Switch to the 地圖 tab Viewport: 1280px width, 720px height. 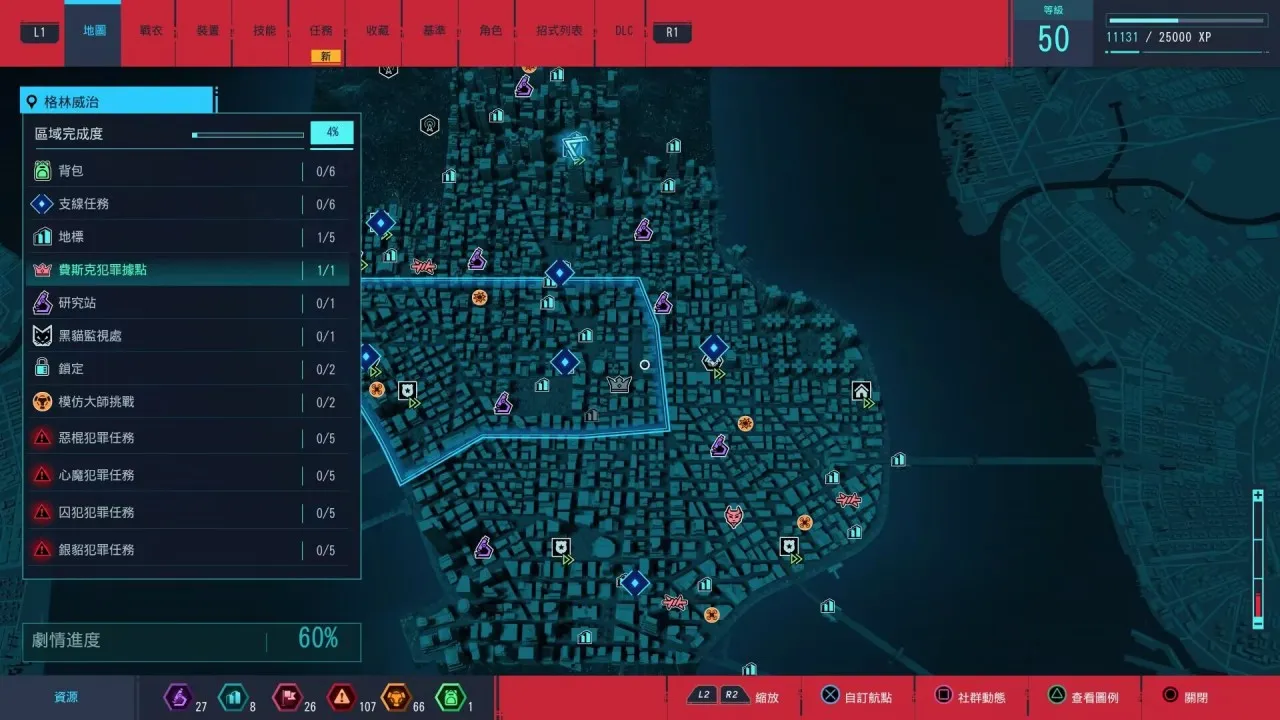coord(95,31)
